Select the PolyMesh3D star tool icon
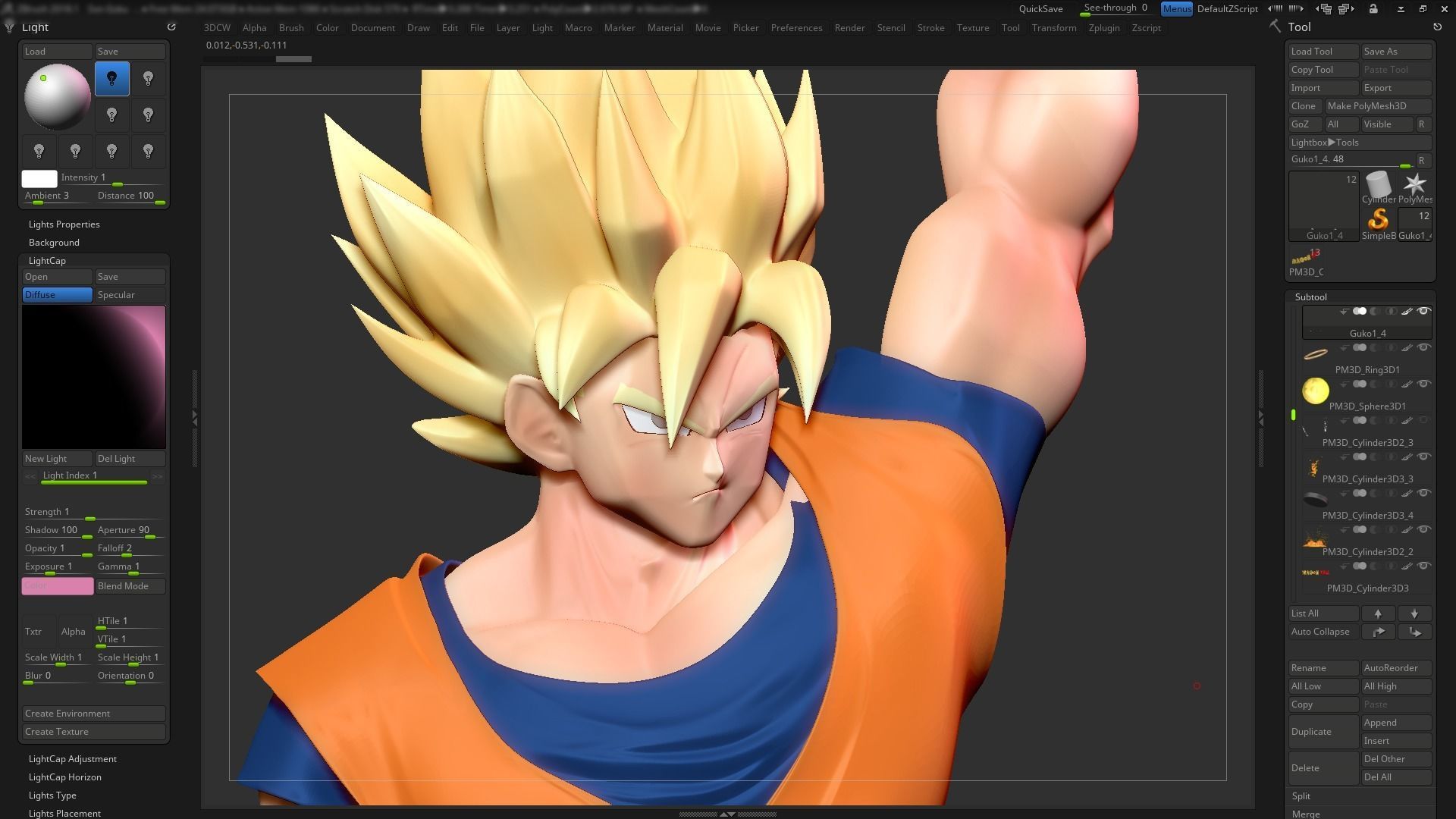This screenshot has width=1456, height=819. pos(1414,187)
